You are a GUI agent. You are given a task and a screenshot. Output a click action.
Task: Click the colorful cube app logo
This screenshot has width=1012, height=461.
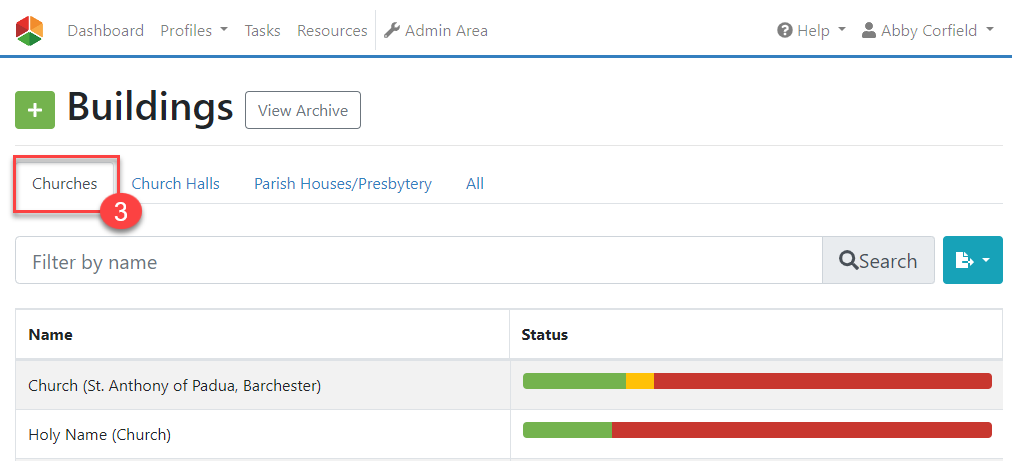[30, 30]
